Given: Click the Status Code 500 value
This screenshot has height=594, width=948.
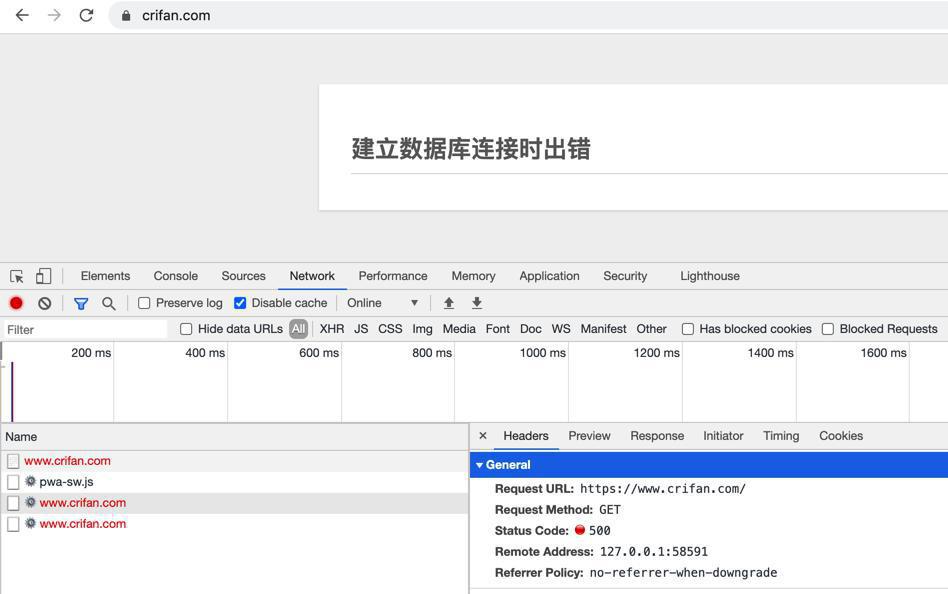Looking at the screenshot, I should [599, 530].
